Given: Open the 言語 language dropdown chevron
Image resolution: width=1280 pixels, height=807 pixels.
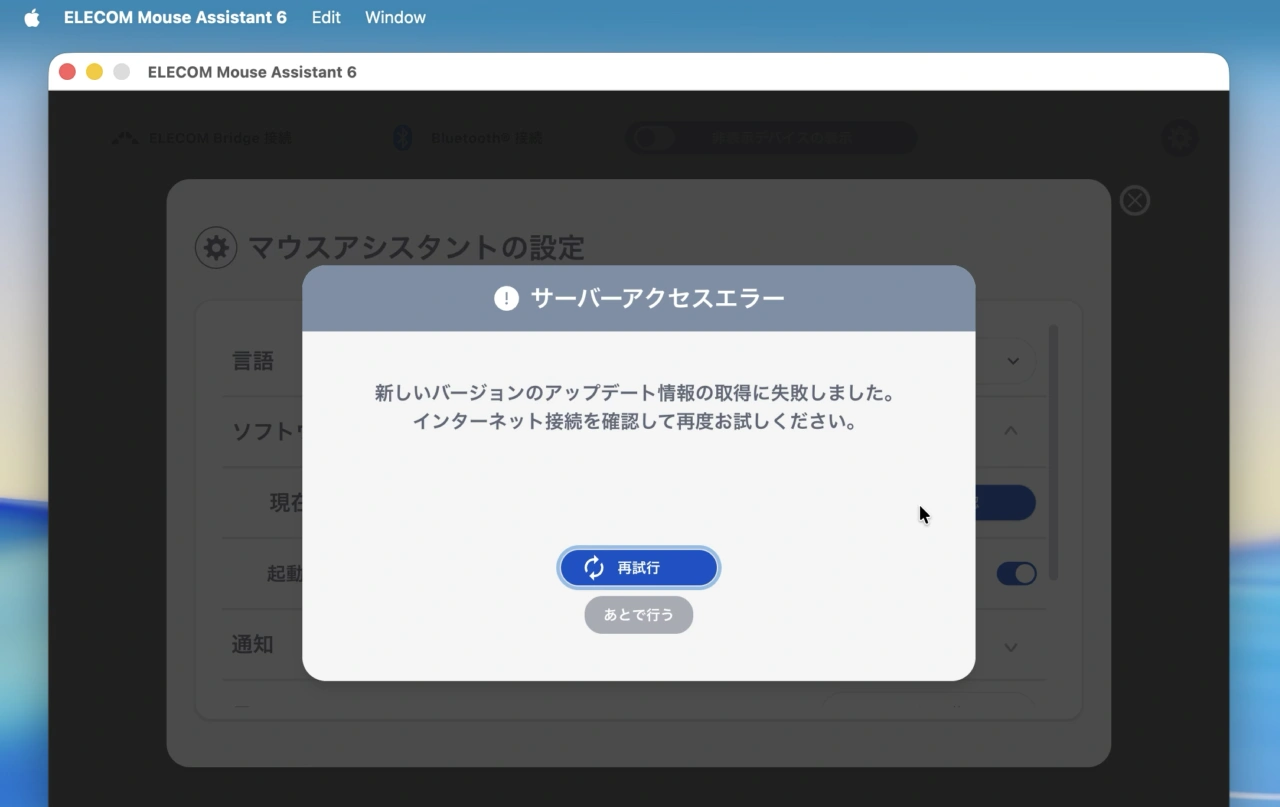Looking at the screenshot, I should coord(1012,361).
